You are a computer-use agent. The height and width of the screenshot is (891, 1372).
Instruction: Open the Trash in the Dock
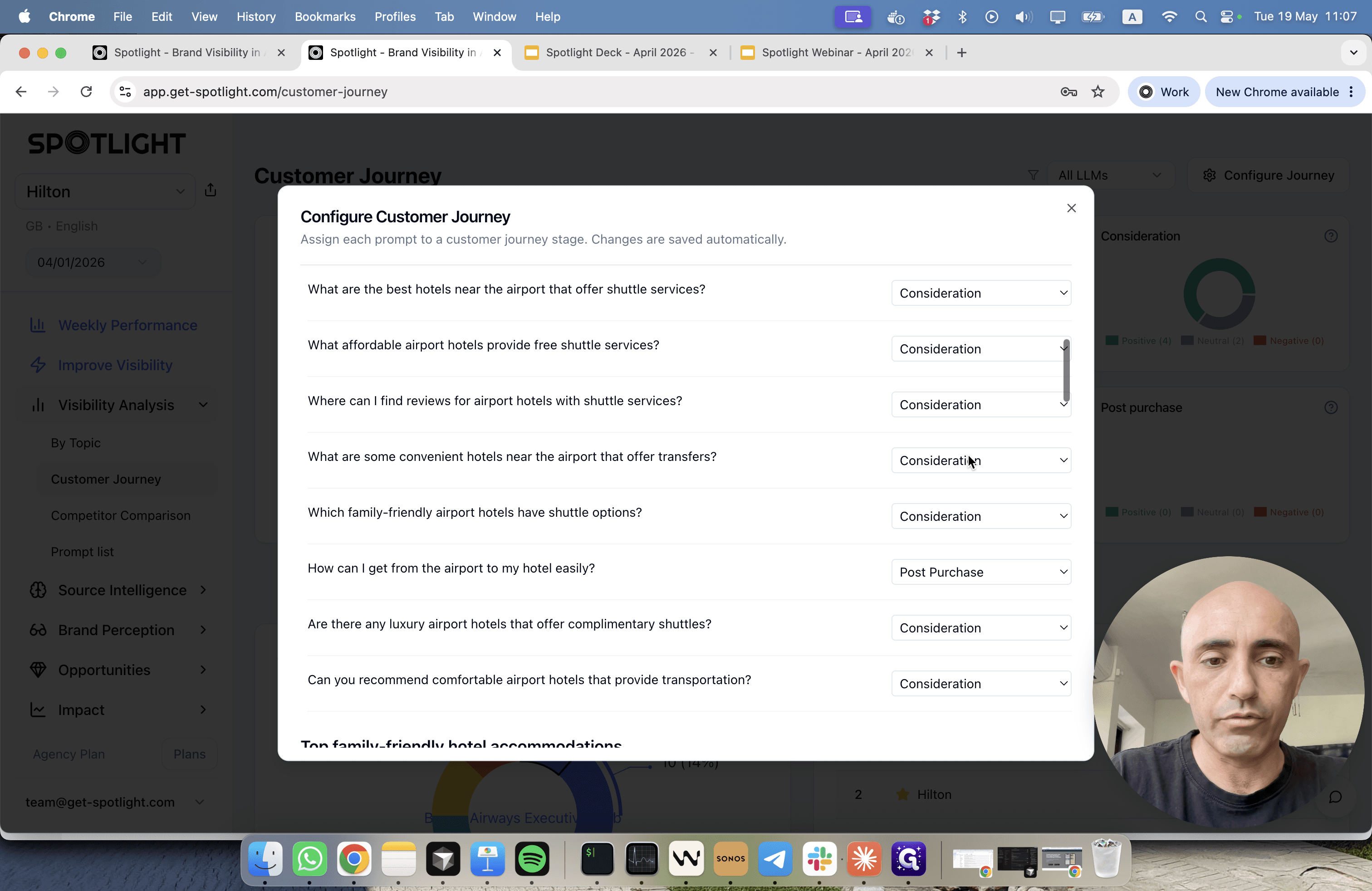(x=1106, y=859)
